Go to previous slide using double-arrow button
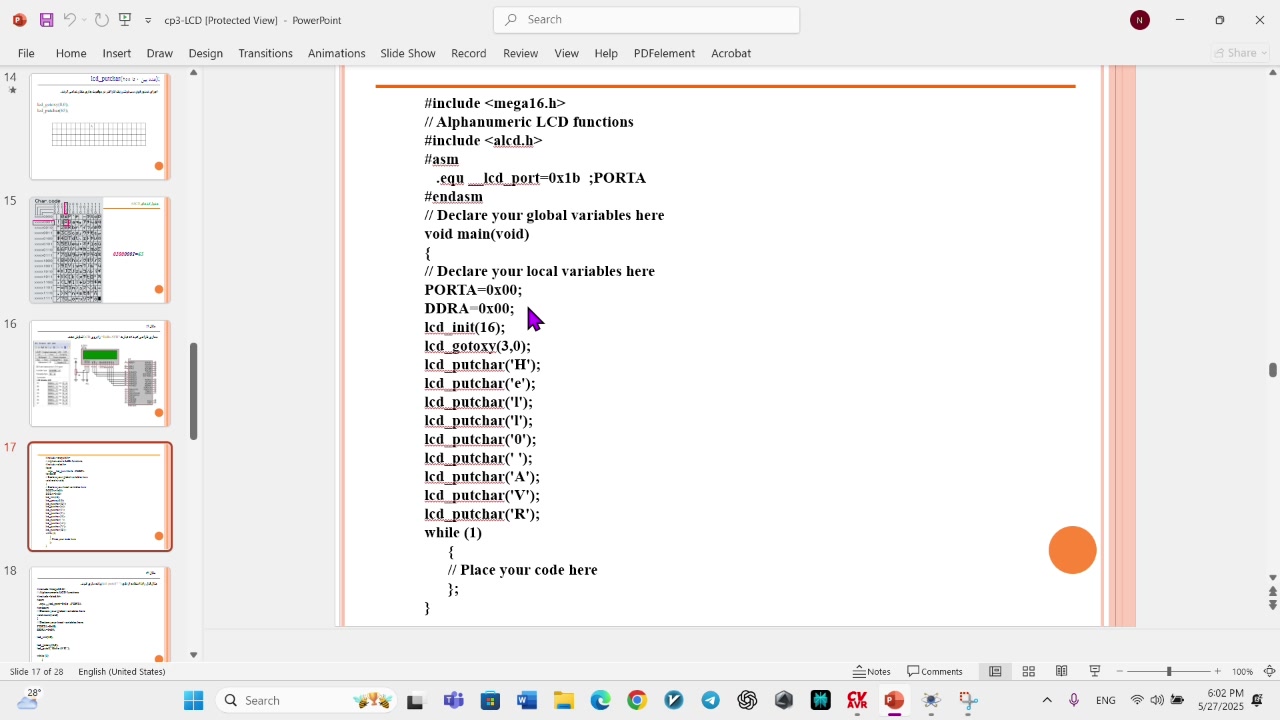 coord(1273,591)
